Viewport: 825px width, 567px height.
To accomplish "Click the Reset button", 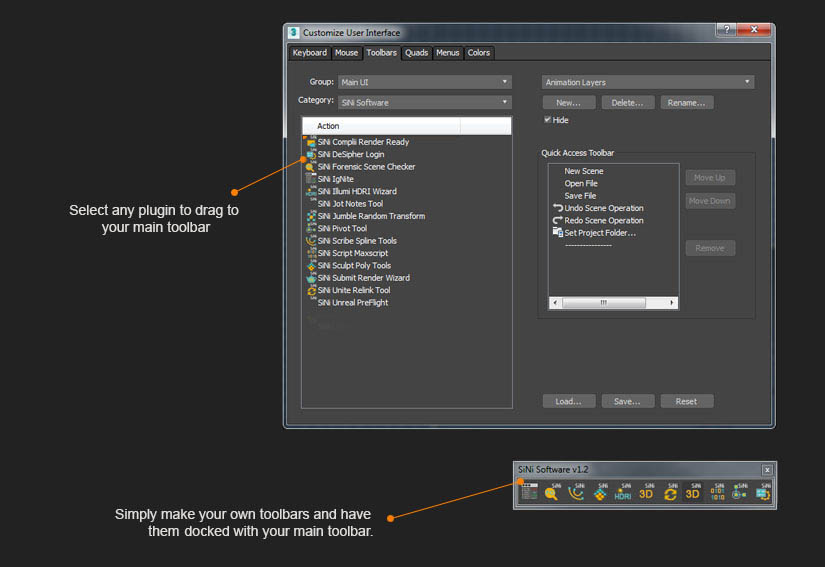I will [687, 401].
